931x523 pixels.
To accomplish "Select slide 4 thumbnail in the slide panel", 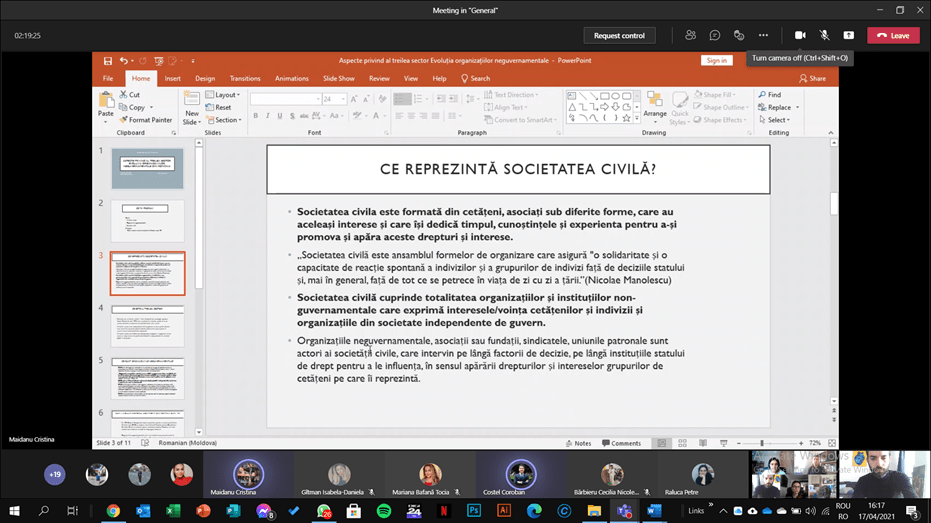I will 147,326.
